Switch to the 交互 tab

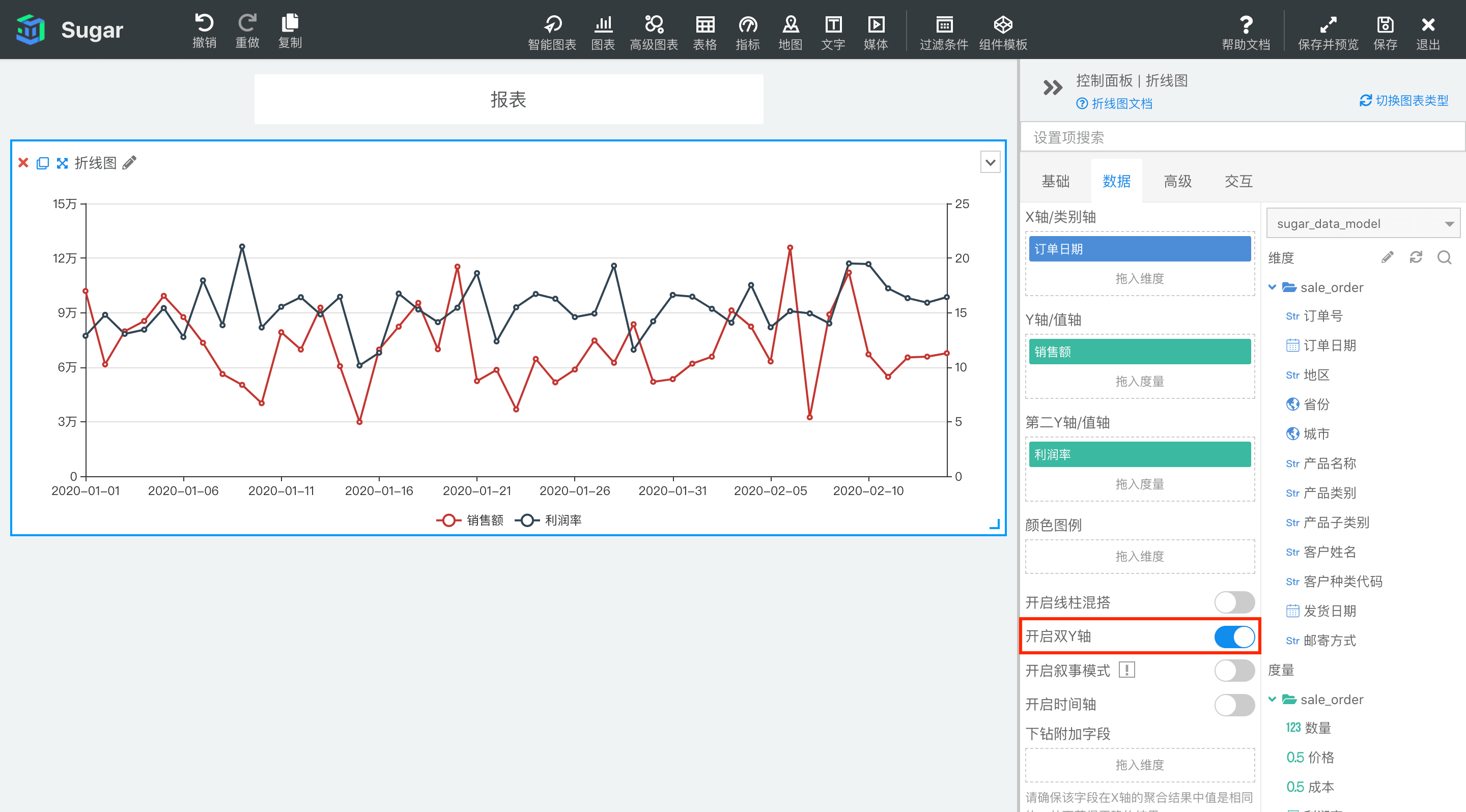coord(1238,182)
